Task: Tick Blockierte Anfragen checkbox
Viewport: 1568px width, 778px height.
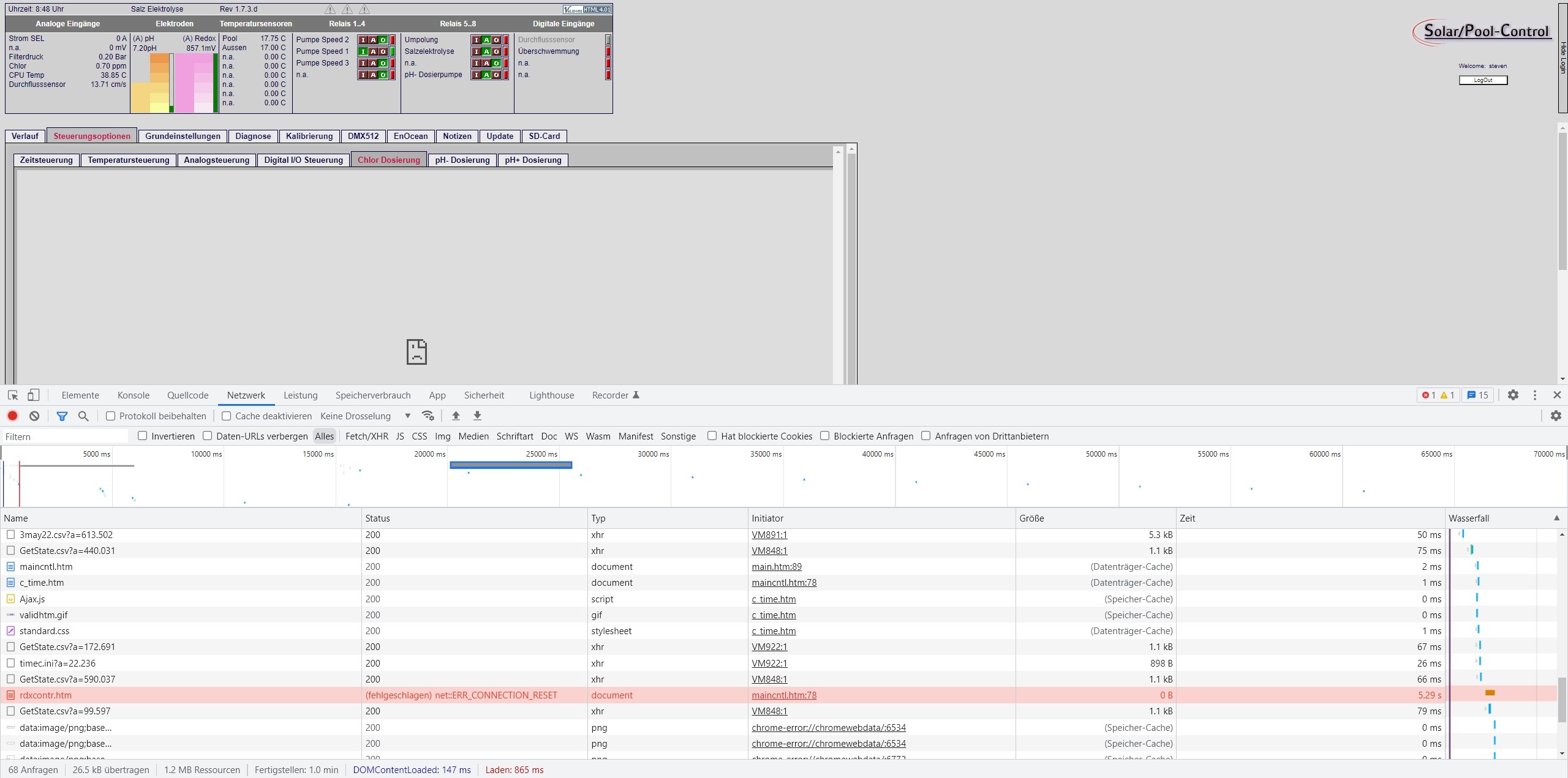Action: point(825,436)
